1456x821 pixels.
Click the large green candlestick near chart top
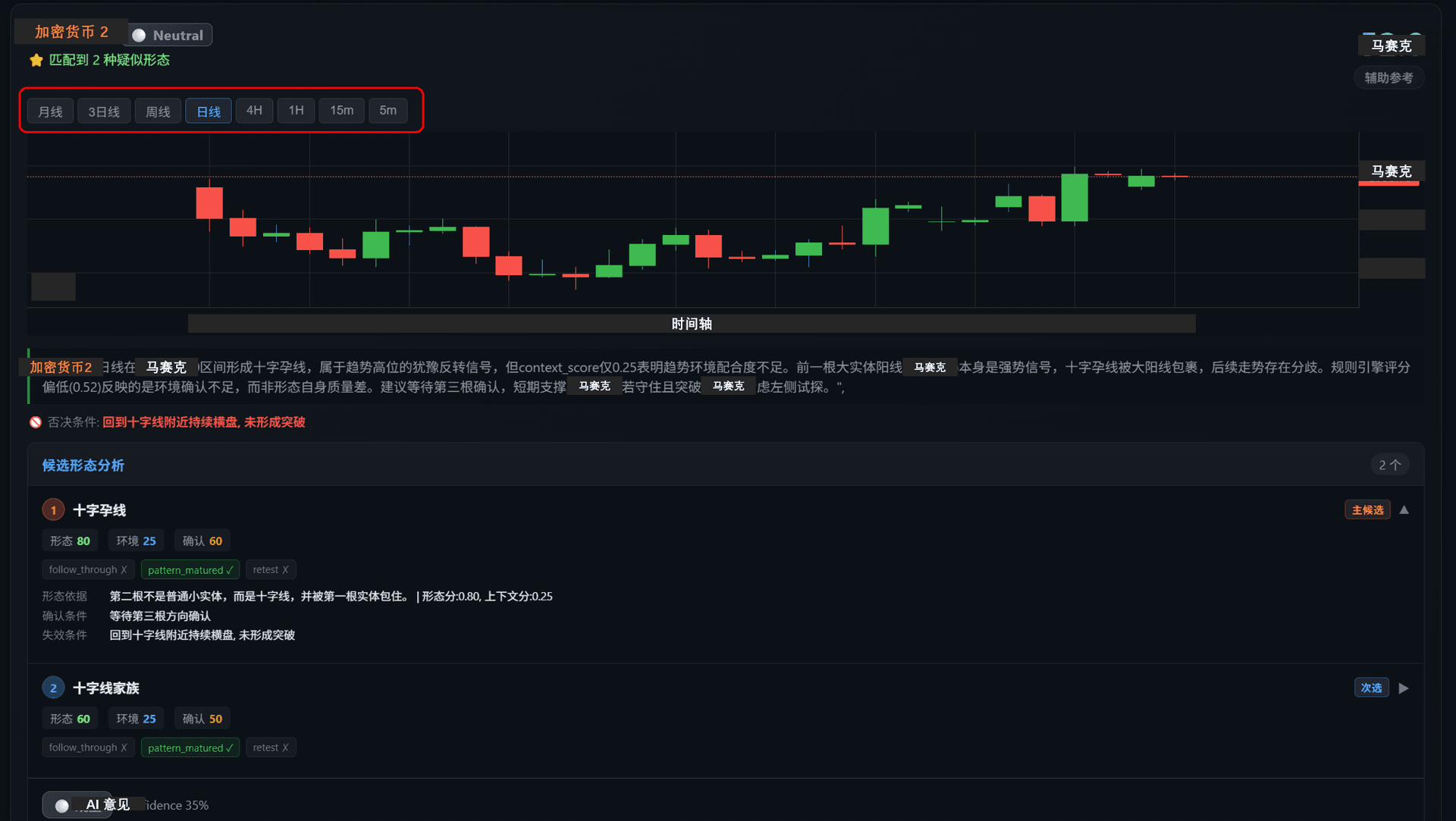pyautogui.click(x=1075, y=197)
